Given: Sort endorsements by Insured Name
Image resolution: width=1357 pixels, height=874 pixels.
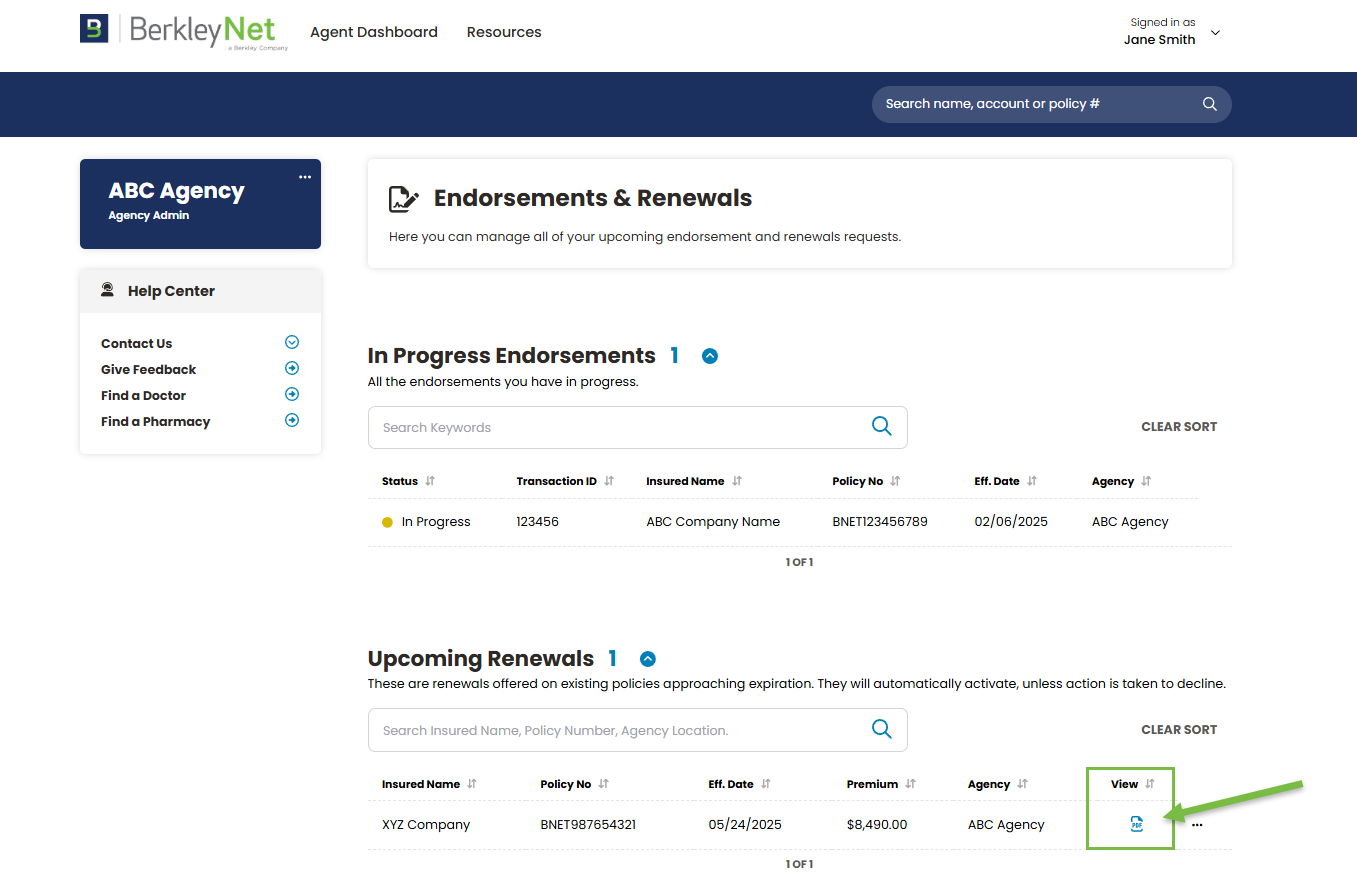Looking at the screenshot, I should tap(737, 481).
